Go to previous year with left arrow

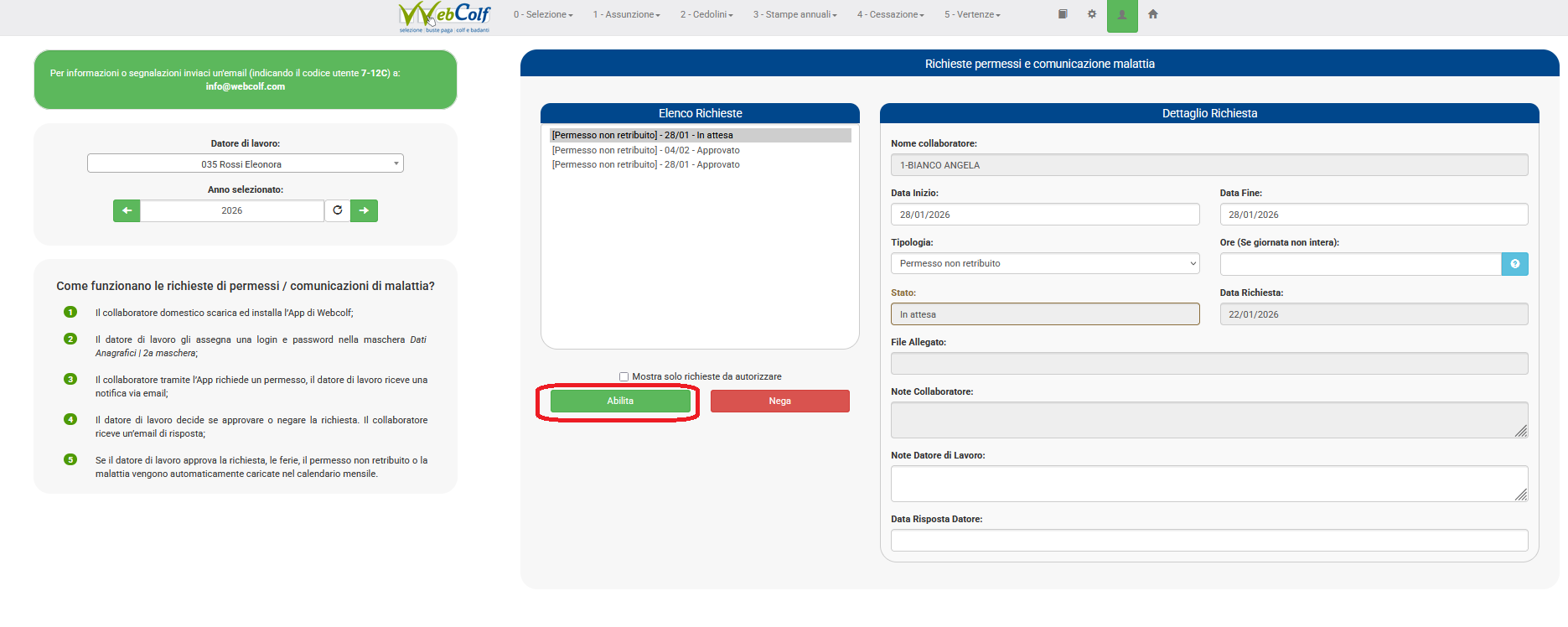(127, 211)
